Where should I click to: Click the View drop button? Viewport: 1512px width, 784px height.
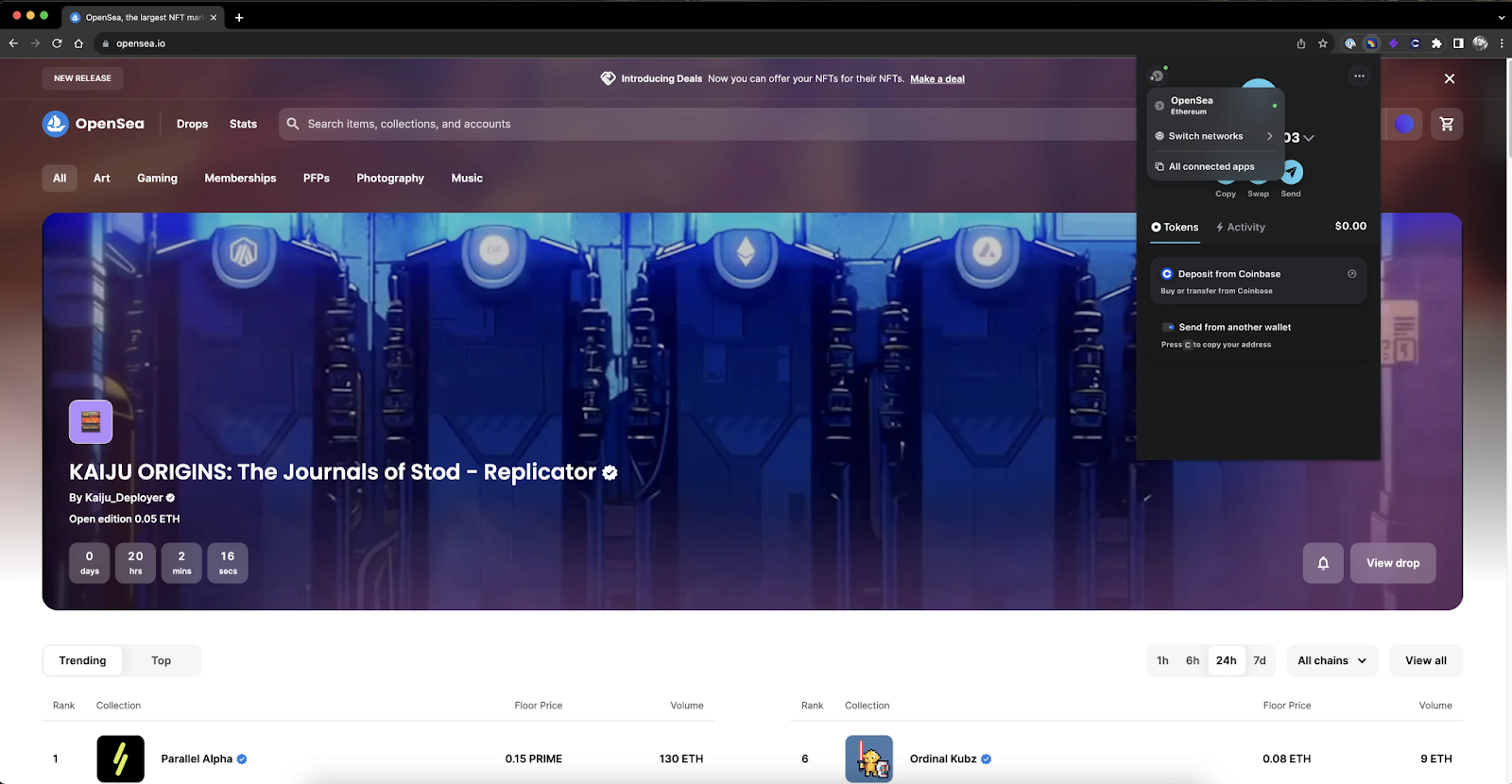point(1393,563)
